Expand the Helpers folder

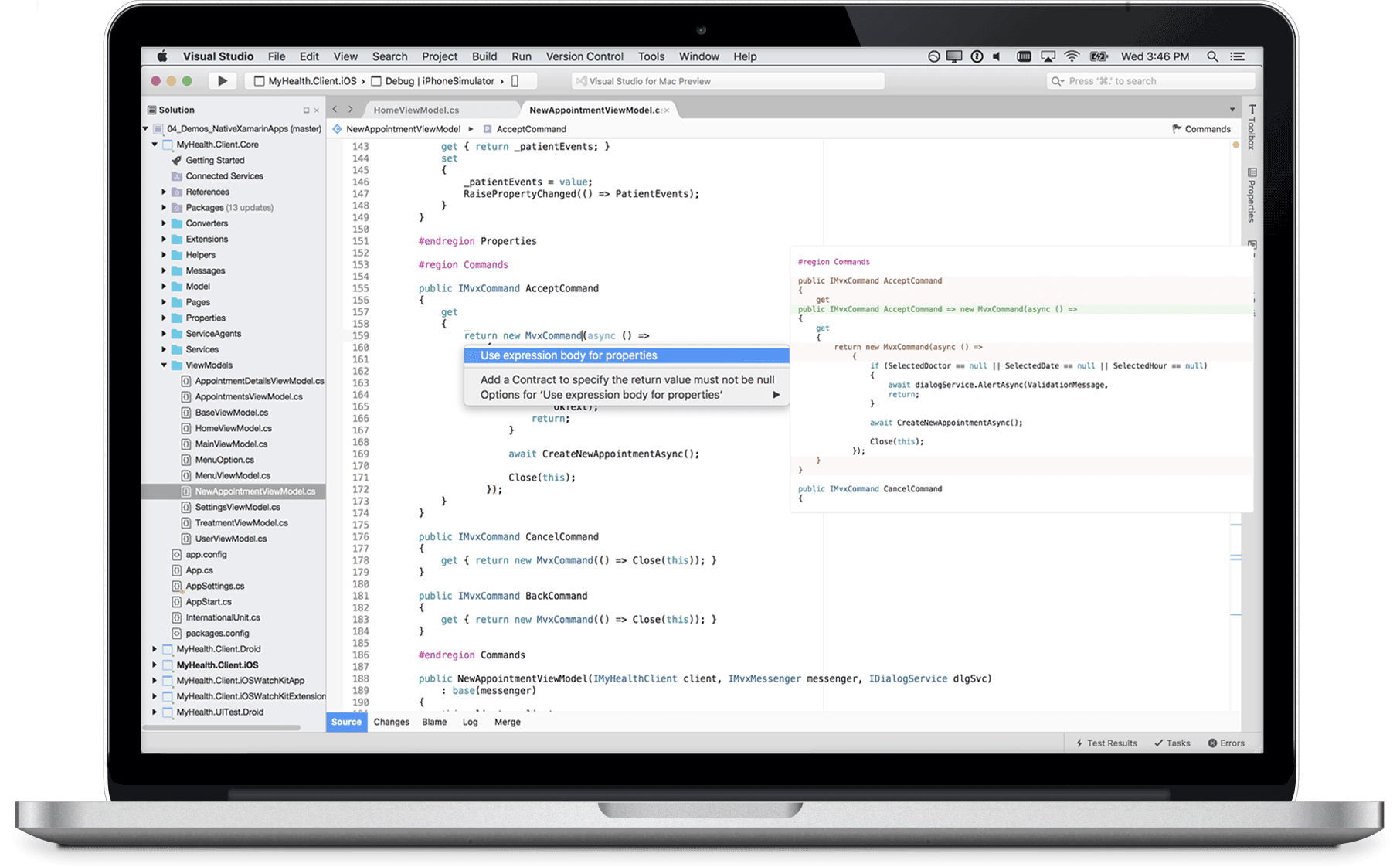(164, 255)
